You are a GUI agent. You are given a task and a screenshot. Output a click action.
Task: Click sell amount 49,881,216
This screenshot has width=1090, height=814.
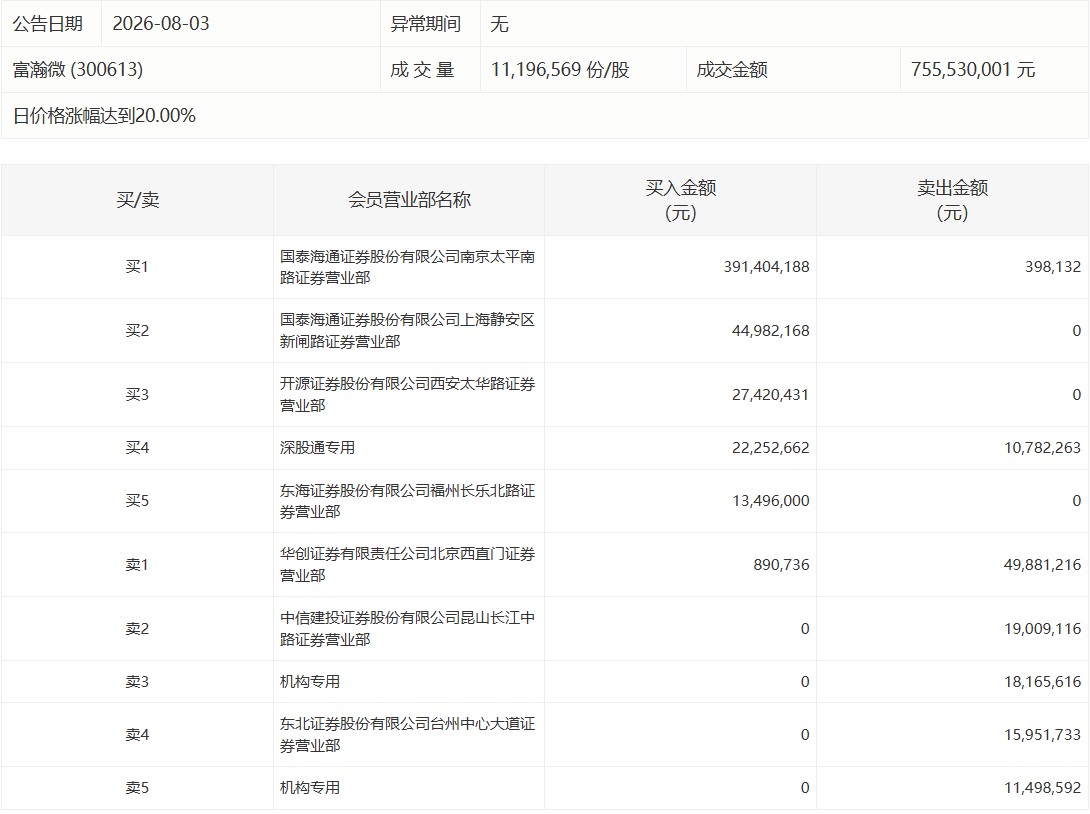pos(1042,565)
